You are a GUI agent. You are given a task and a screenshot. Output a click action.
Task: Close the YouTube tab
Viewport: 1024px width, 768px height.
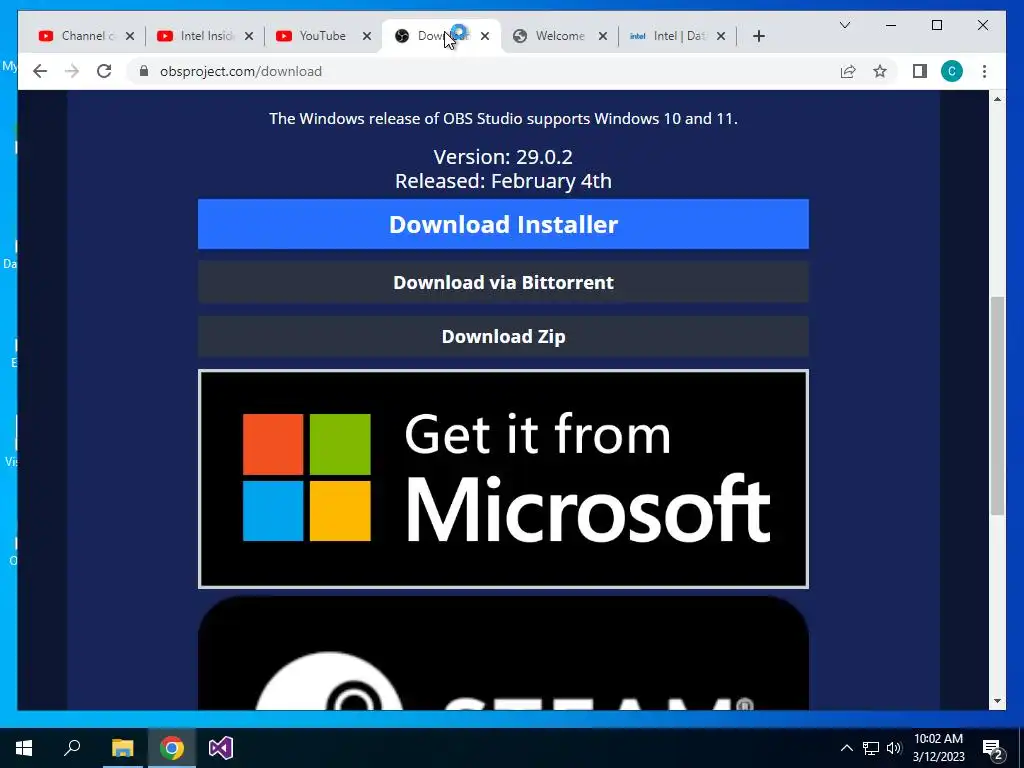[x=367, y=36]
